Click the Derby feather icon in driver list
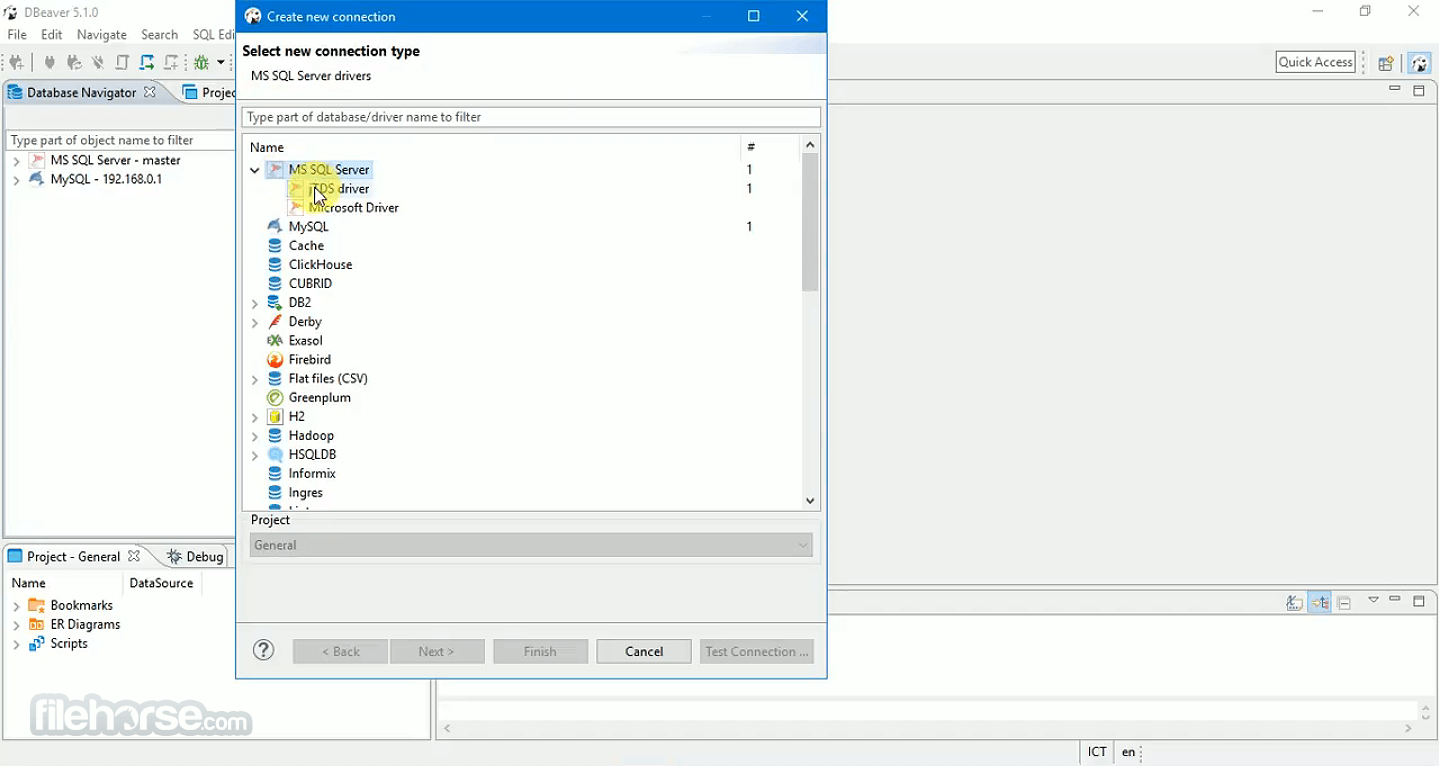 [x=275, y=322]
